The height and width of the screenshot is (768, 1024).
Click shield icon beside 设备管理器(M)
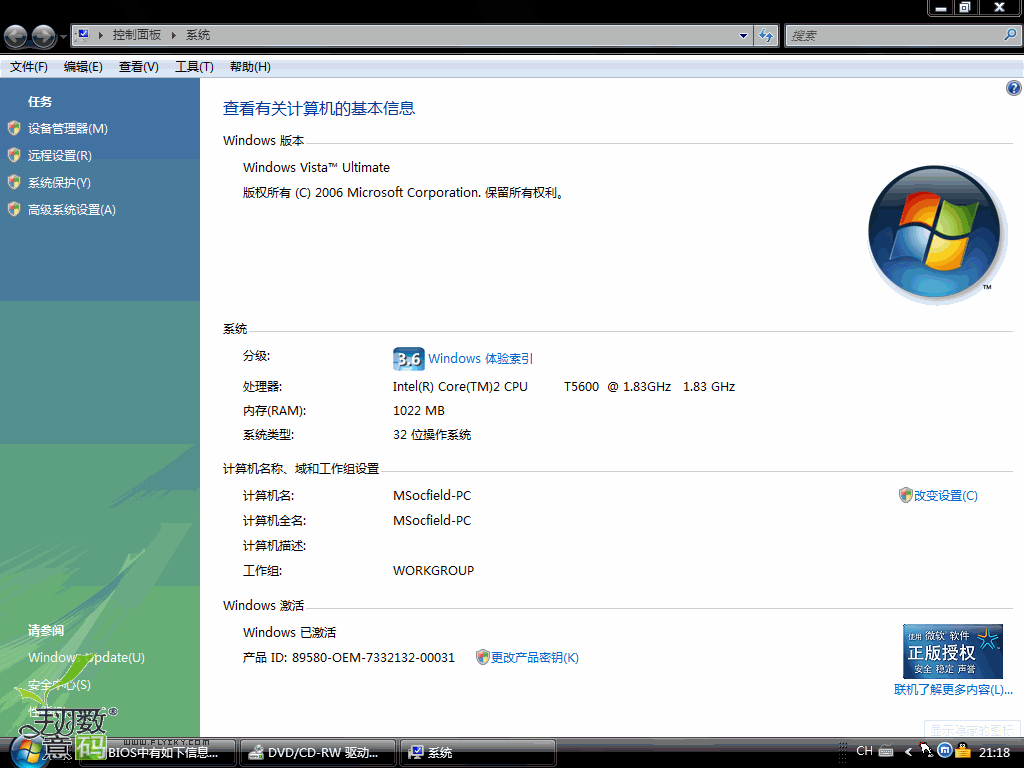(14, 128)
